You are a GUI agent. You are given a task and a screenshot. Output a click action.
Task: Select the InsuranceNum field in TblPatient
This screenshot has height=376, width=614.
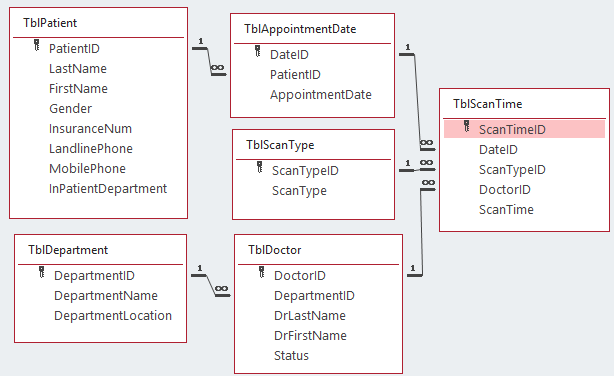point(90,128)
